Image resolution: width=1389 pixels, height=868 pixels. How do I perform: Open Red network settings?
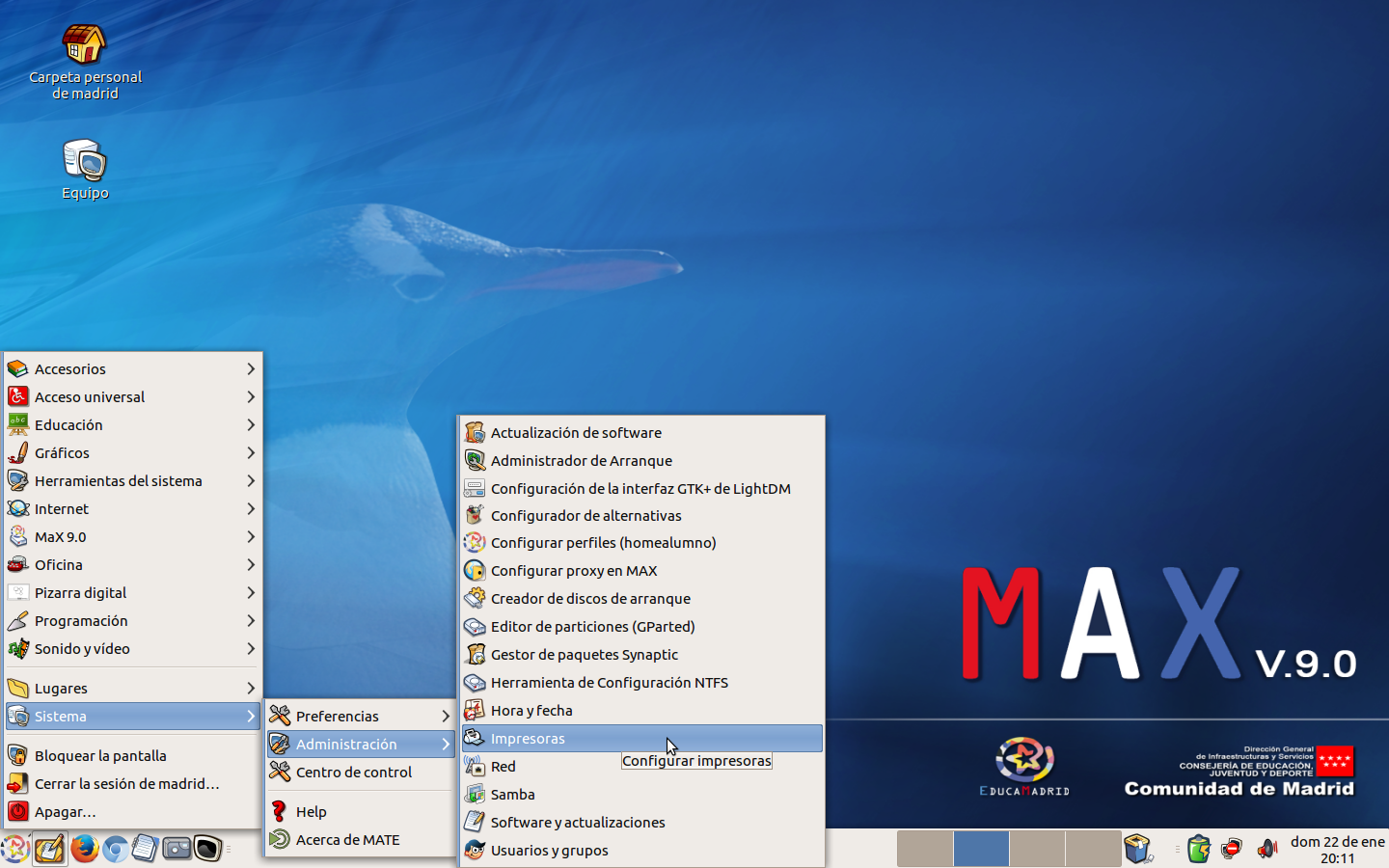tap(642, 767)
